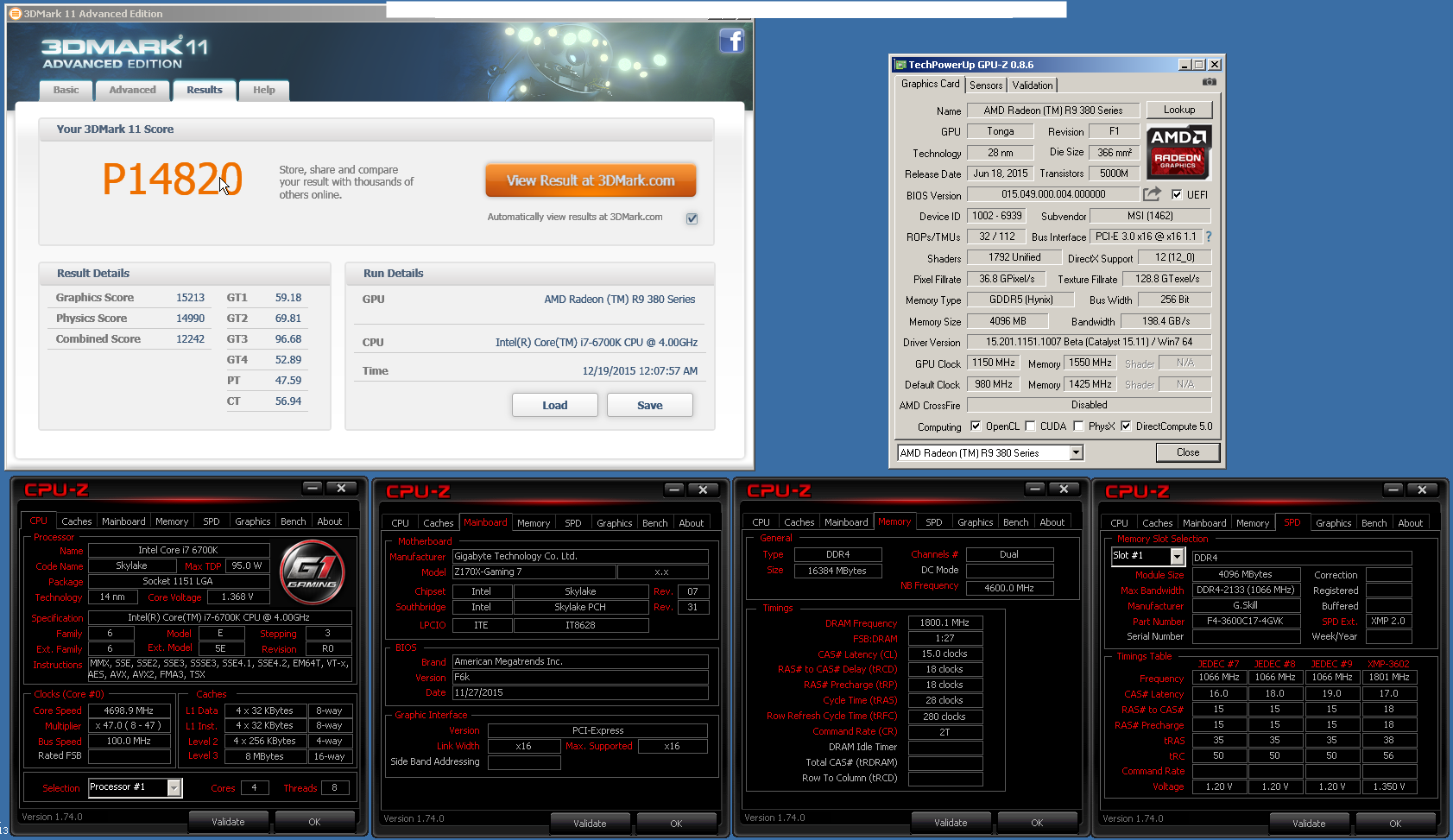The height and width of the screenshot is (840, 1453).
Task: Click the GPU Clock 1150 MHz field
Action: (993, 363)
